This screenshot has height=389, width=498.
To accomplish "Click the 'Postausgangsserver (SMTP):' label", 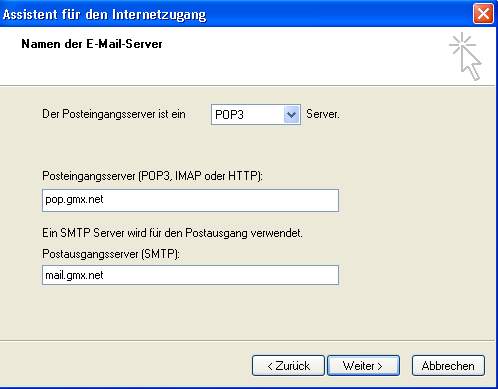I will point(111,254).
